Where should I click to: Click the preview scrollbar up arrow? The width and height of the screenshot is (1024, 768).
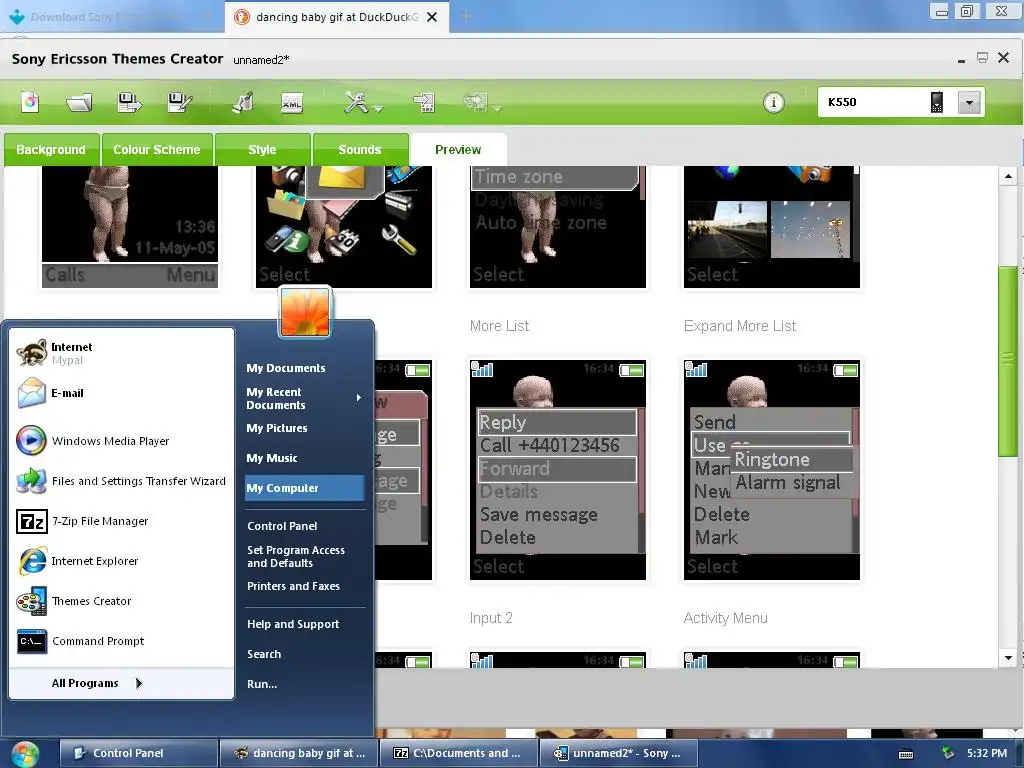pyautogui.click(x=1008, y=176)
